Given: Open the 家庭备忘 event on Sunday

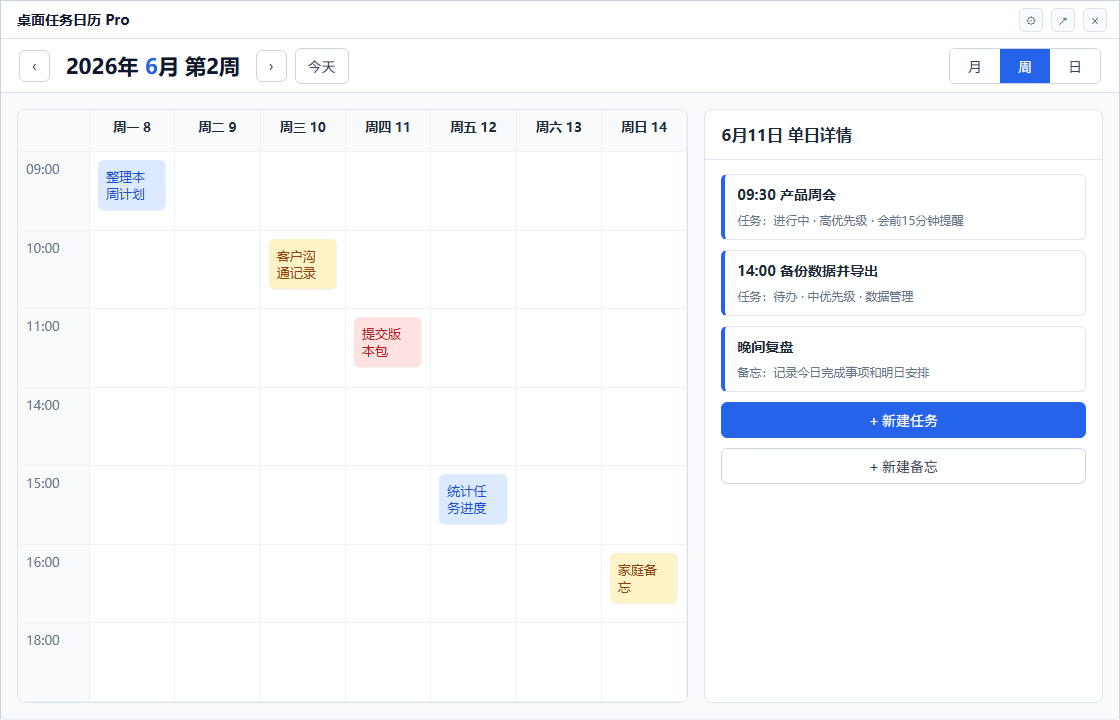Looking at the screenshot, I should click(x=644, y=579).
